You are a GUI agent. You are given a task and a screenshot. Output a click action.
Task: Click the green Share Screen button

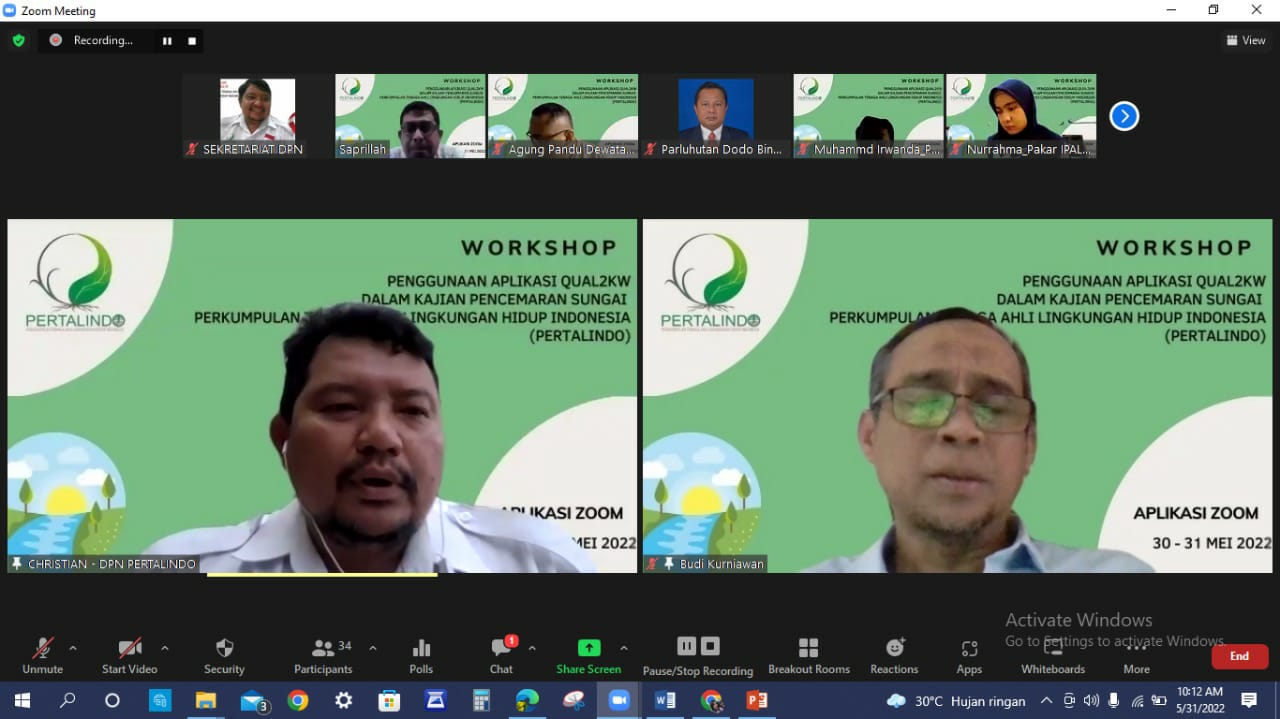click(x=589, y=655)
